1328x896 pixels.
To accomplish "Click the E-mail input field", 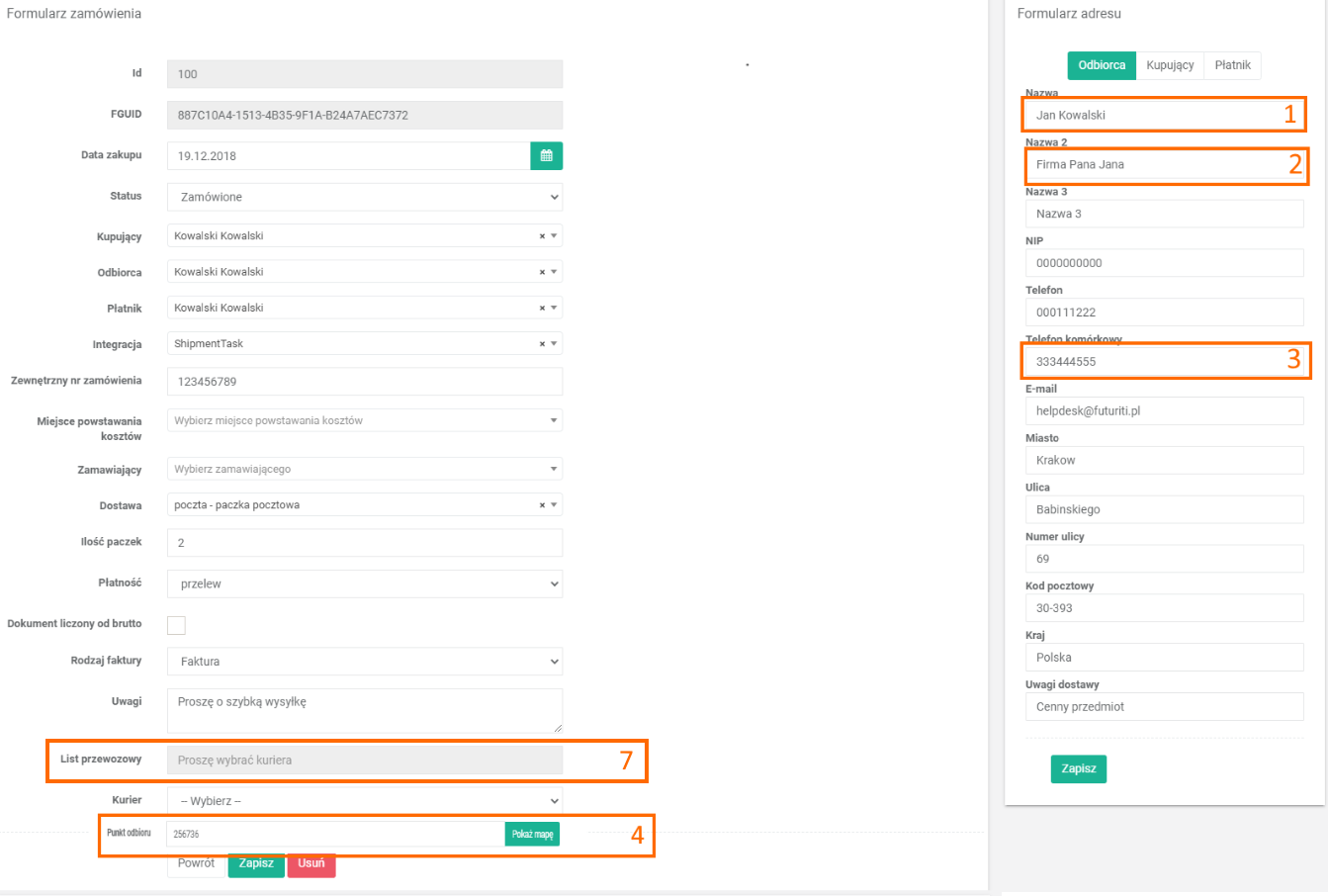I will [1164, 411].
